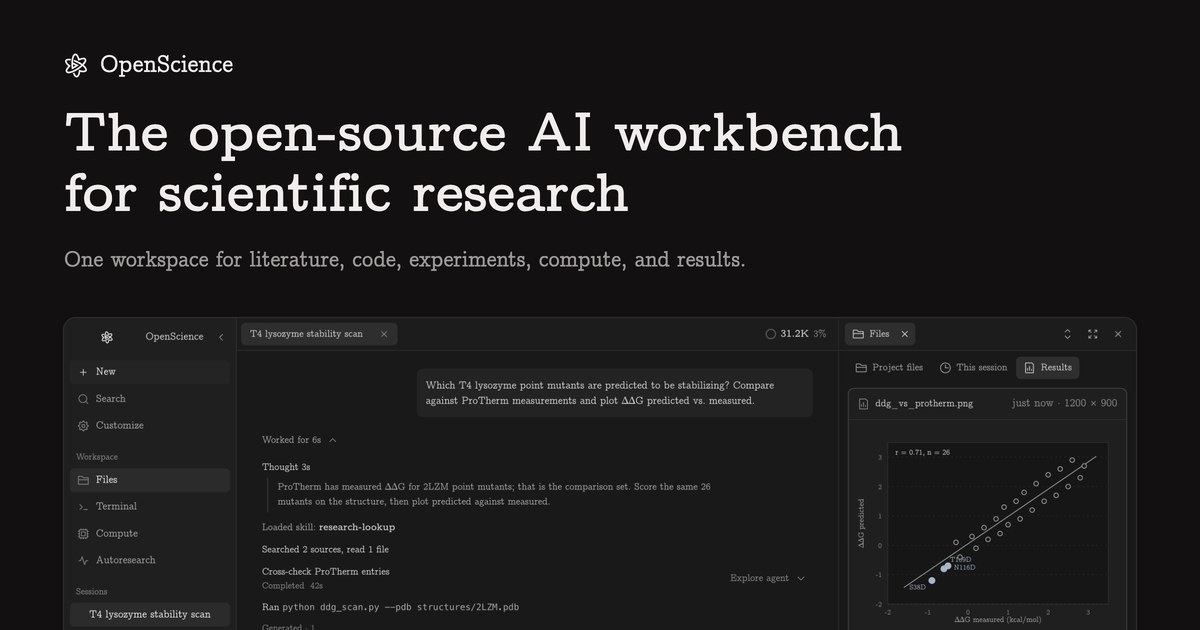Click the ddg_vs_protherm.png file icon

[864, 403]
